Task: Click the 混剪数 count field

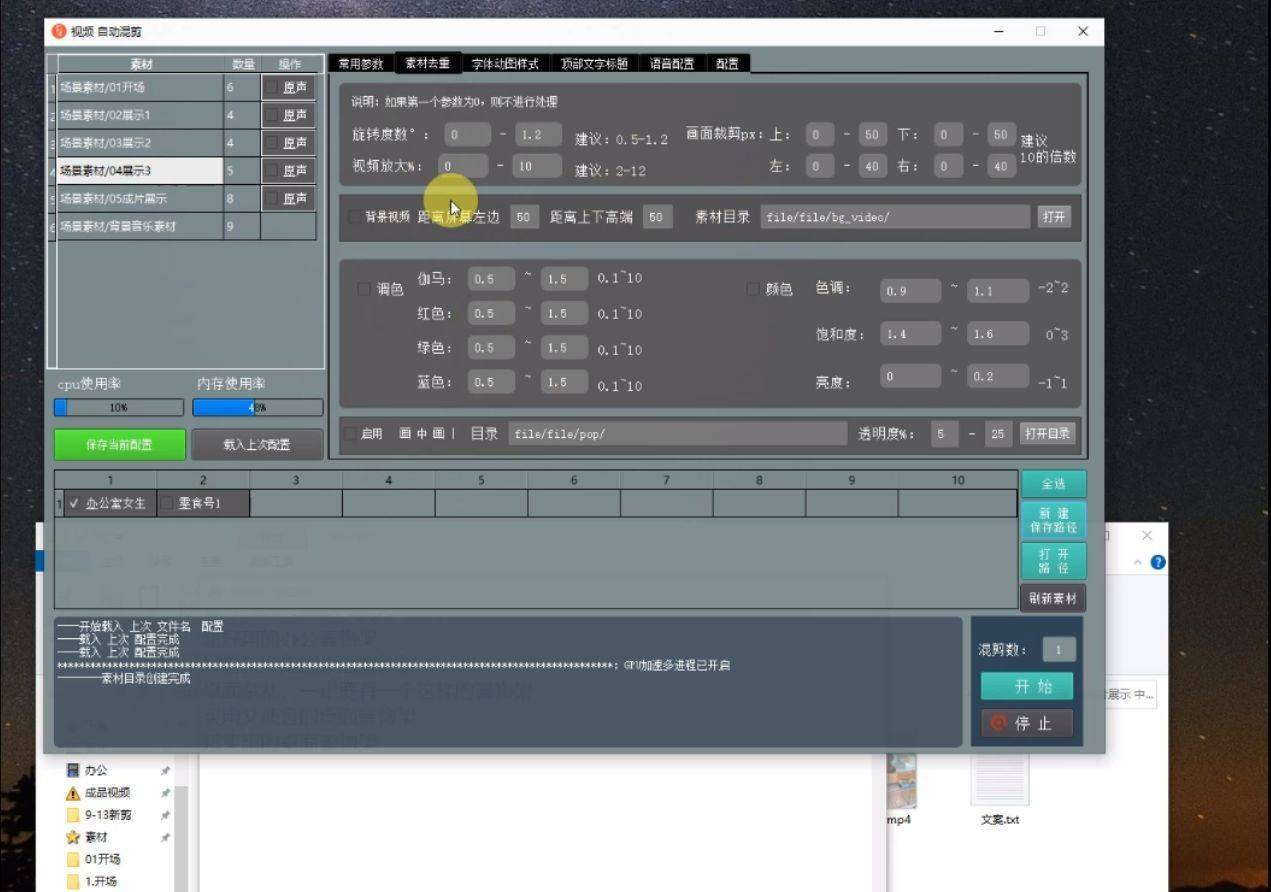Action: coord(1059,650)
